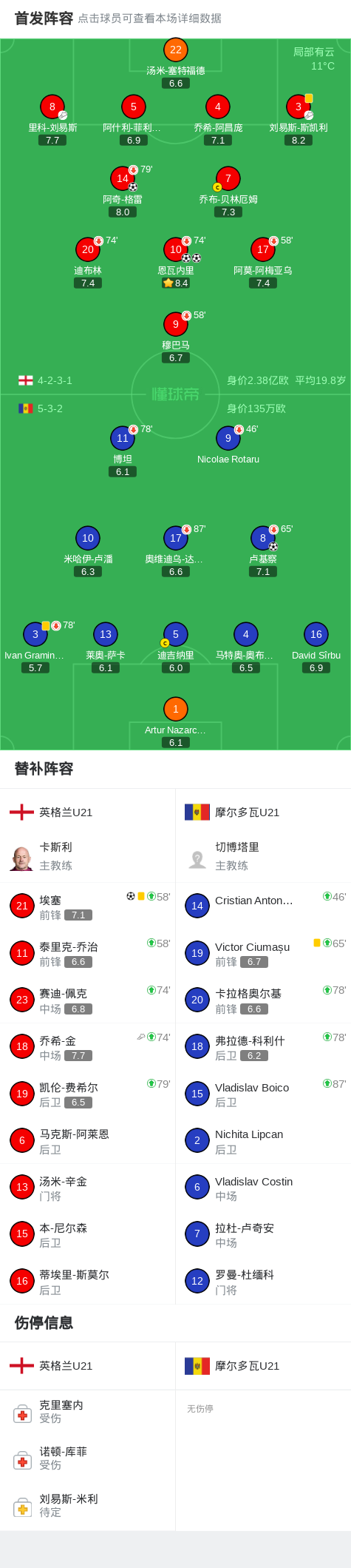Viewport: 351px width, 1568px height.
Task: Open 卡拉格奥基 number 20 substitute entry
Action: [x=263, y=1000]
